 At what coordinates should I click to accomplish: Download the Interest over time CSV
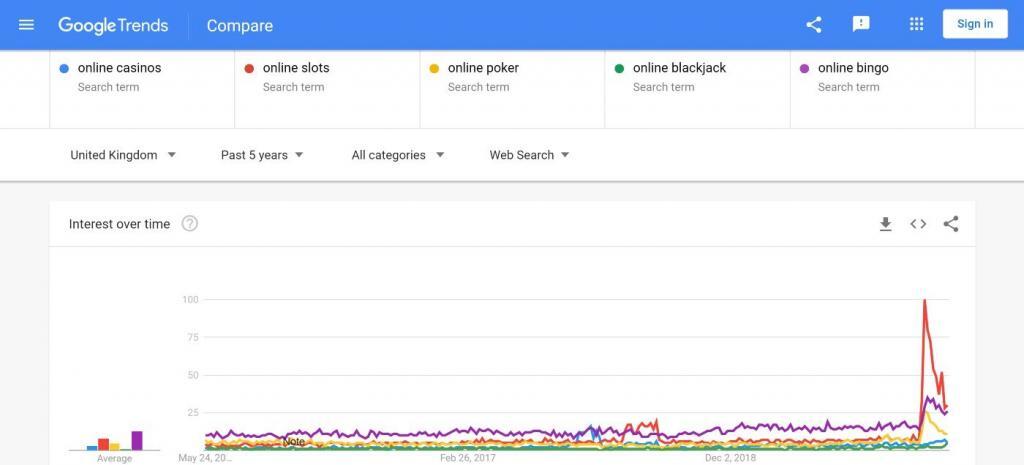885,224
